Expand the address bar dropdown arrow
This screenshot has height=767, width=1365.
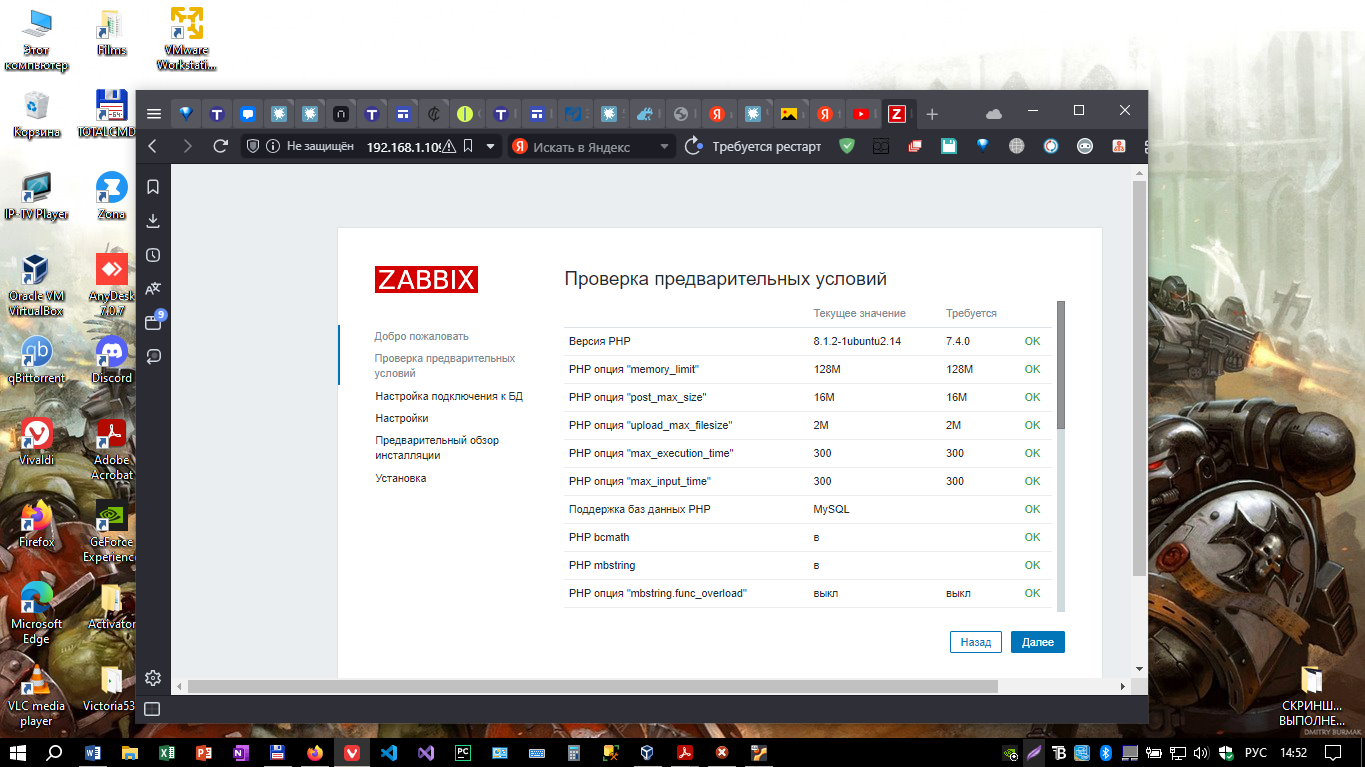click(490, 146)
